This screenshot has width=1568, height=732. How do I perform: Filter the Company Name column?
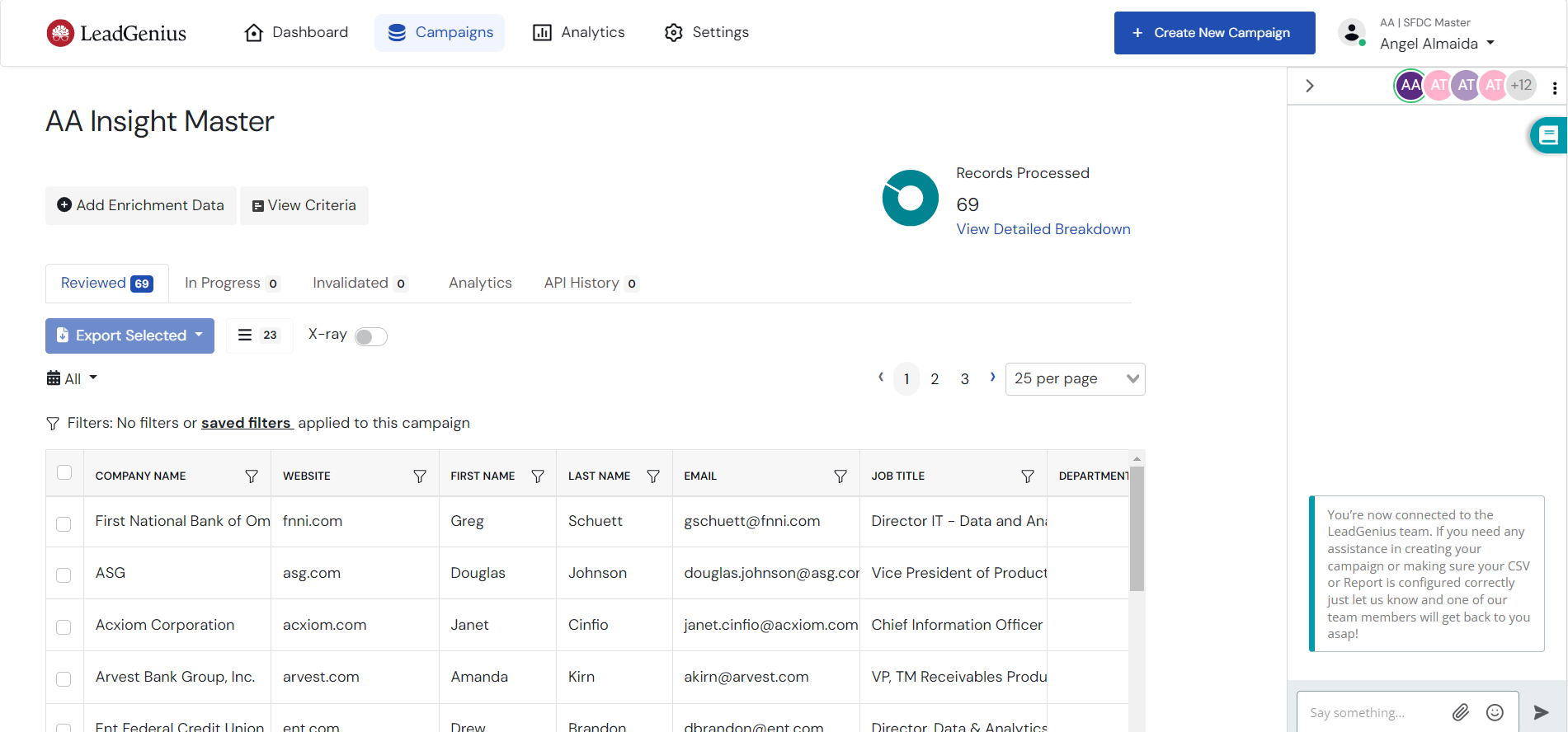(x=252, y=476)
